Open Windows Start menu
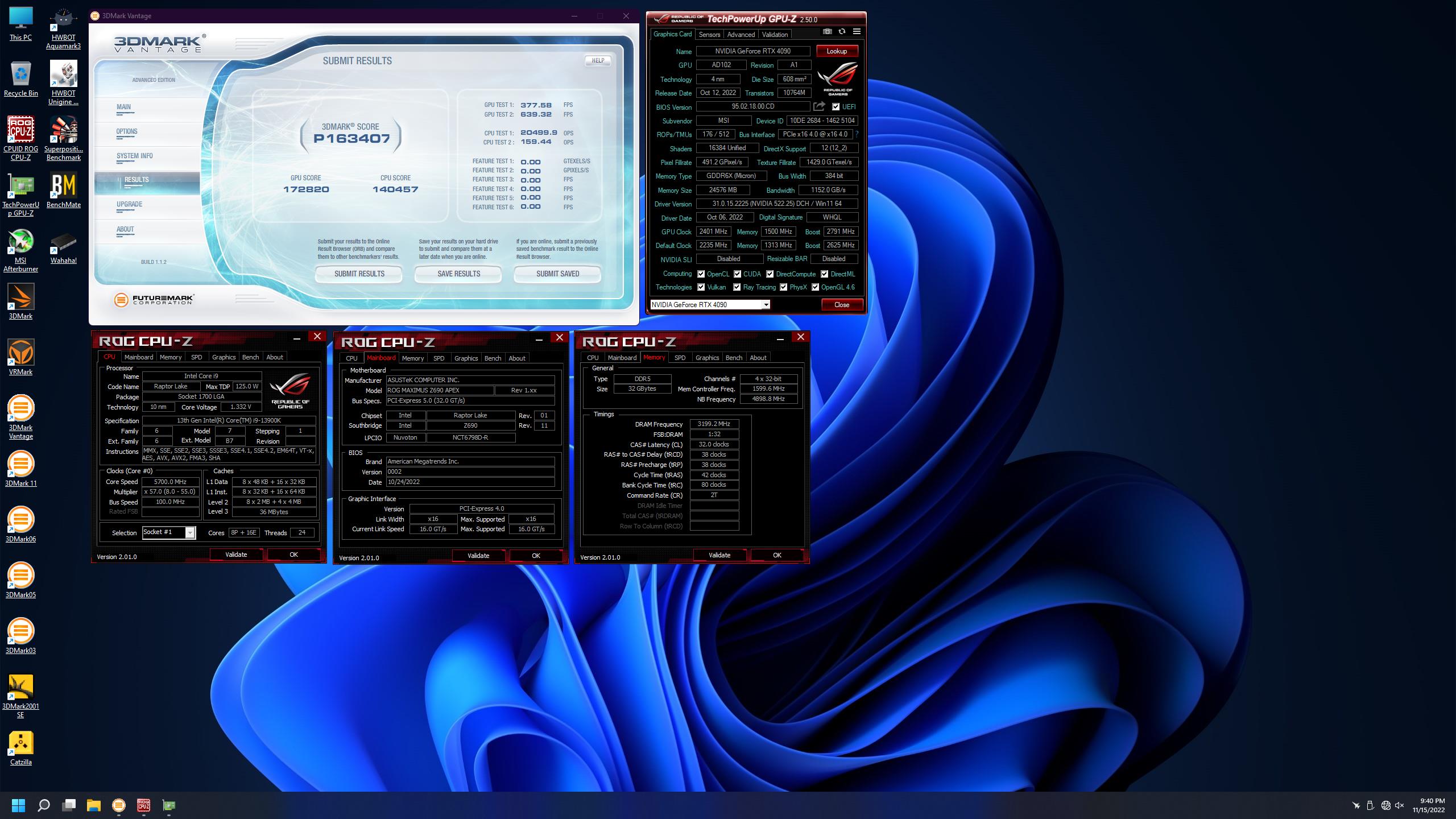This screenshot has width=1456, height=819. 18,805
